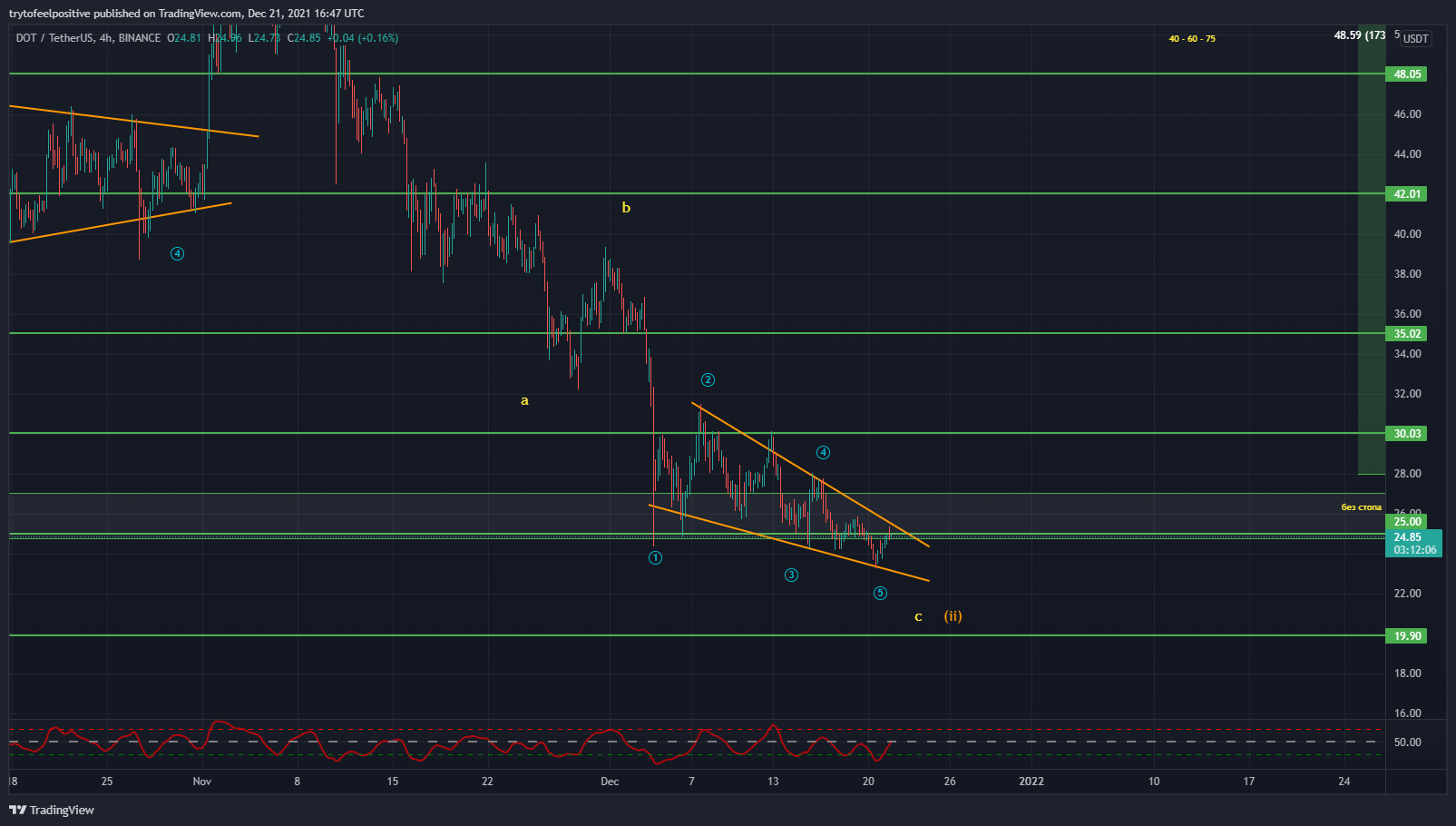Select the orange (ii) wave label
The image size is (1456, 826).
tap(953, 616)
